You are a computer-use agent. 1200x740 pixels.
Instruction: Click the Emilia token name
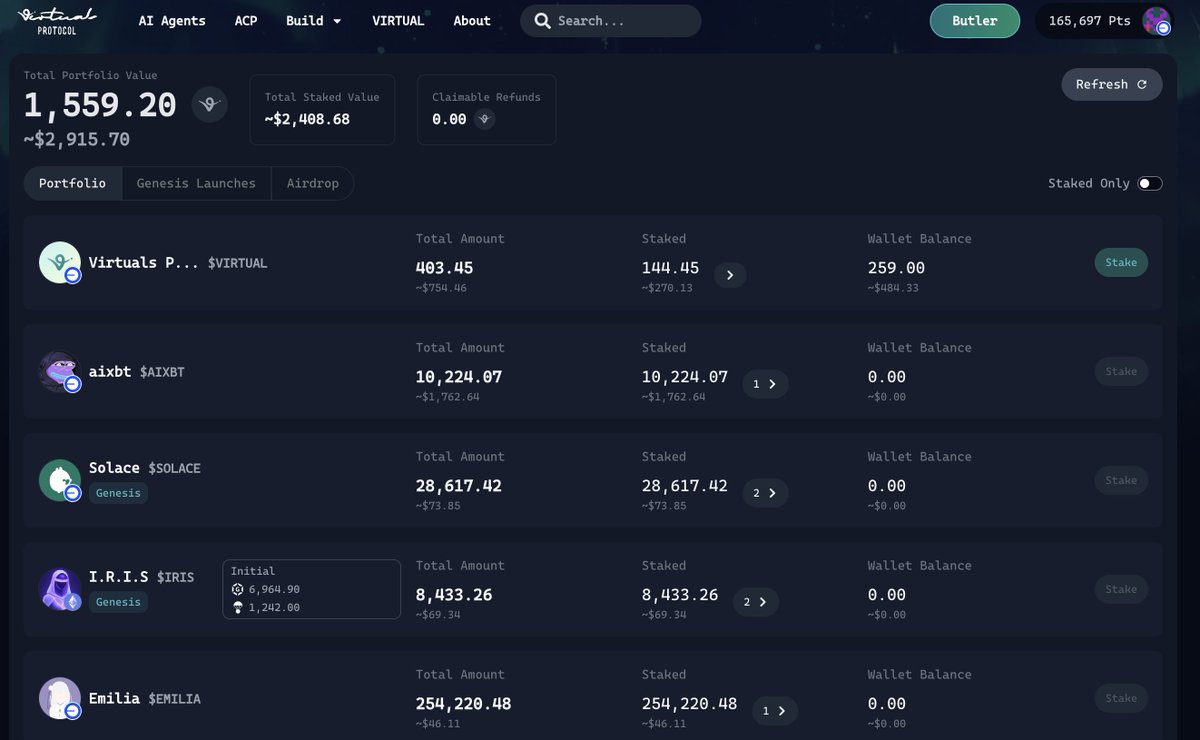point(114,698)
